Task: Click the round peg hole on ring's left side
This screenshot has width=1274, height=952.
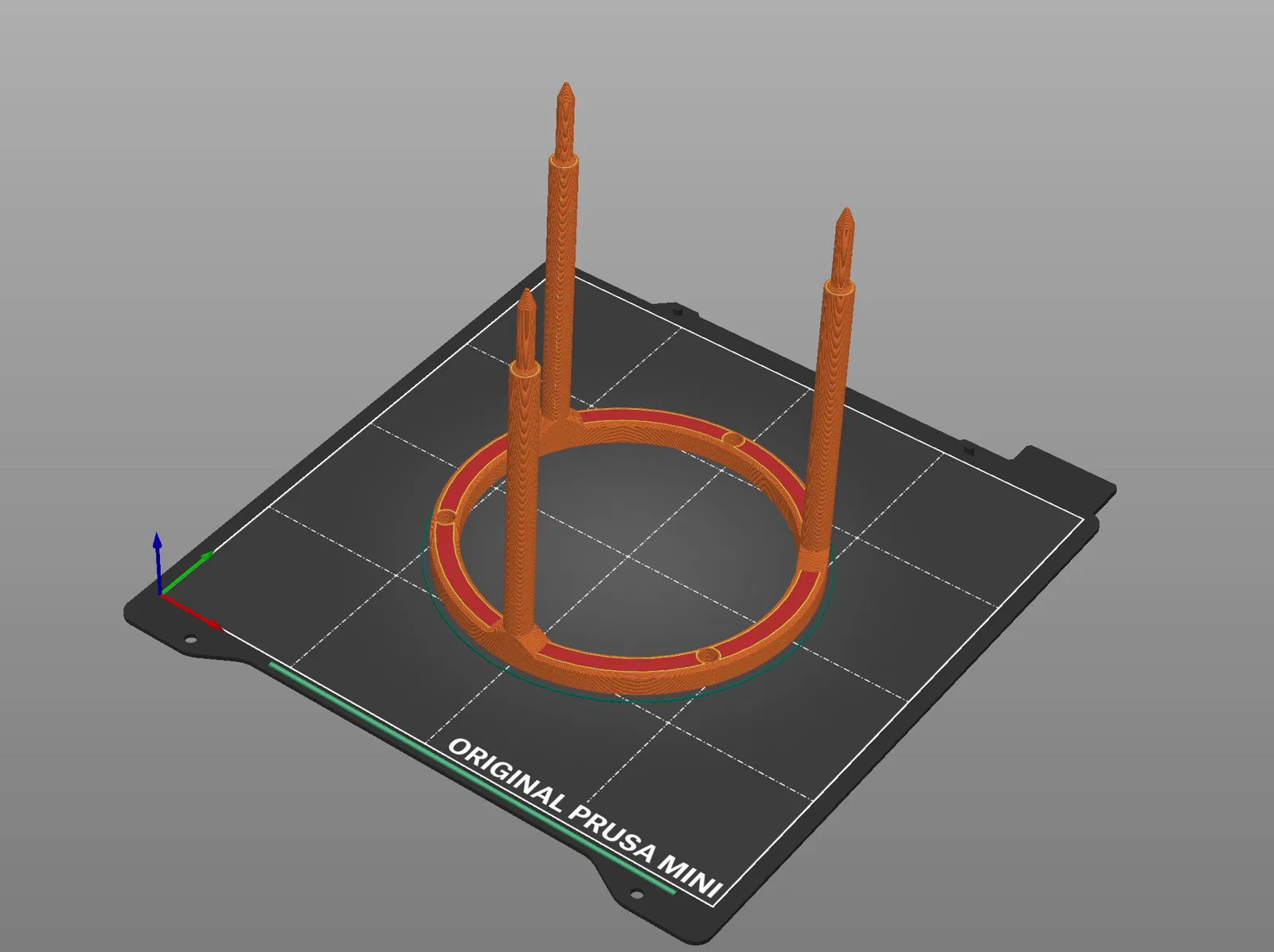Action: [444, 517]
